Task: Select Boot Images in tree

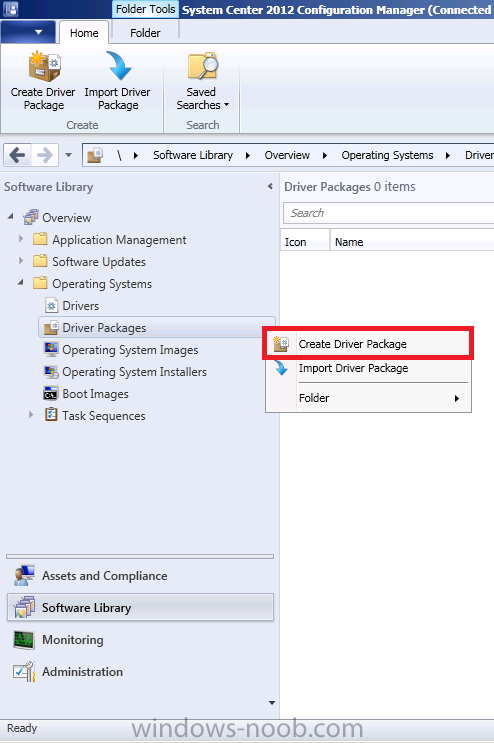Action: tap(95, 394)
